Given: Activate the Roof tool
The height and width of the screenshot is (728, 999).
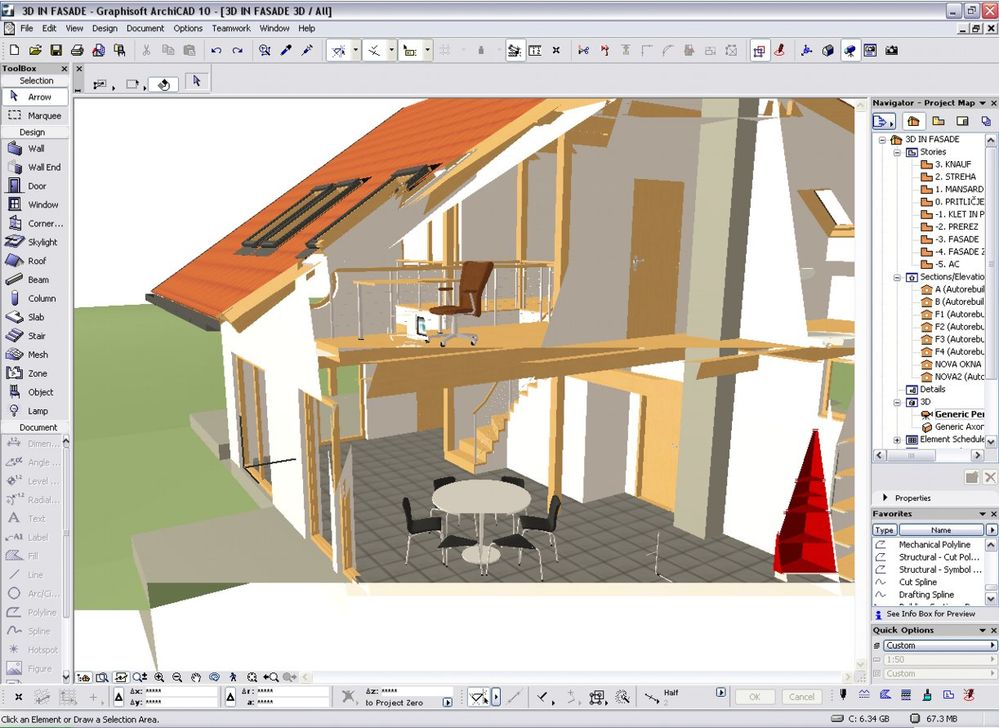Looking at the screenshot, I should coord(38,261).
